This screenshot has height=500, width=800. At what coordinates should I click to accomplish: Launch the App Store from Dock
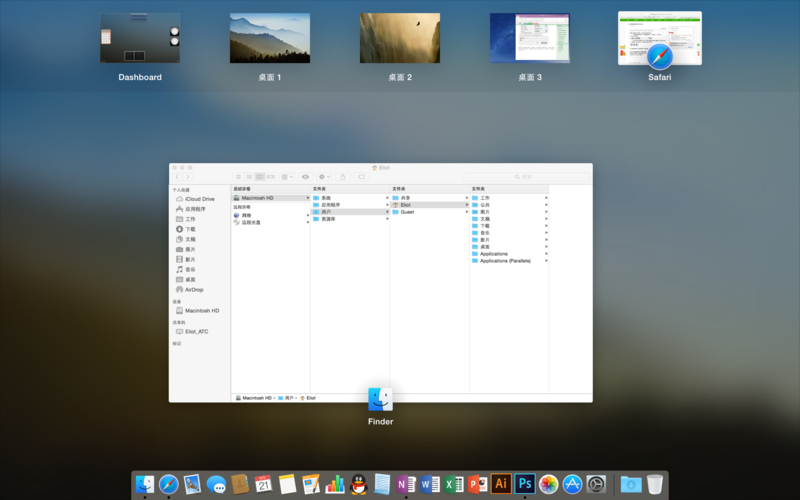pyautogui.click(x=572, y=484)
